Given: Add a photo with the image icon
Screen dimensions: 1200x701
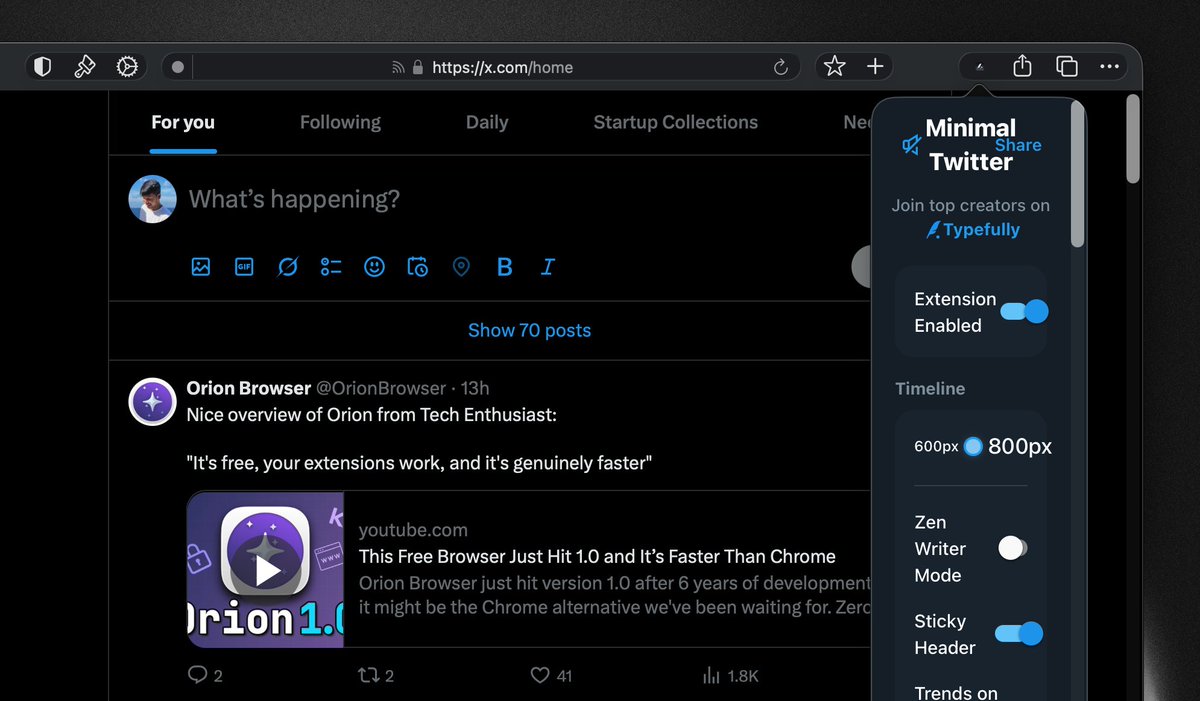Looking at the screenshot, I should pyautogui.click(x=201, y=267).
